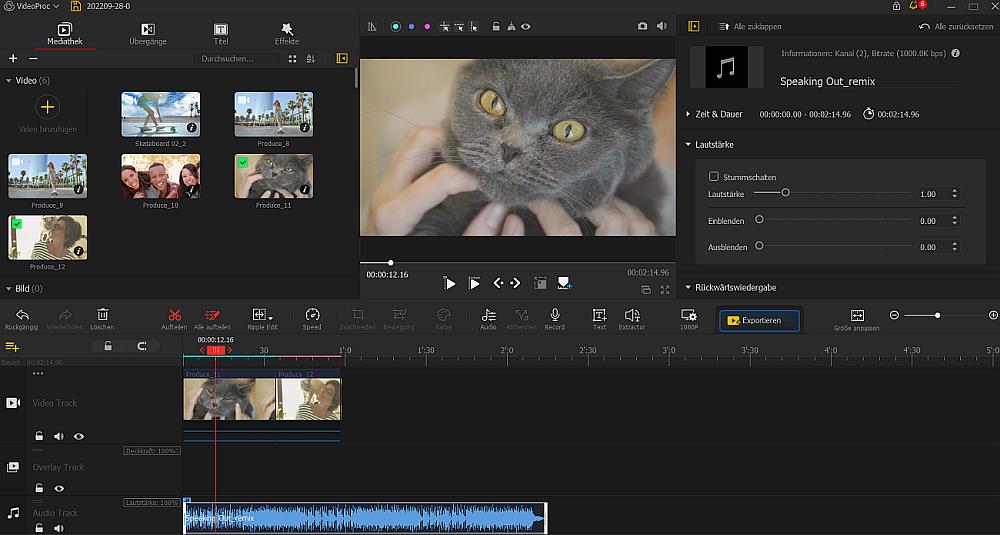Click the Extractor tool
This screenshot has height=535, width=1000.
[632, 315]
